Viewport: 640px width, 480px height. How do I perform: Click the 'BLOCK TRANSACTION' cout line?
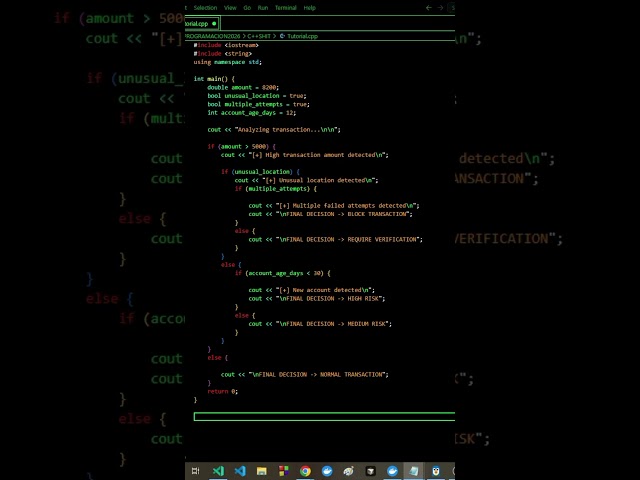(331, 214)
